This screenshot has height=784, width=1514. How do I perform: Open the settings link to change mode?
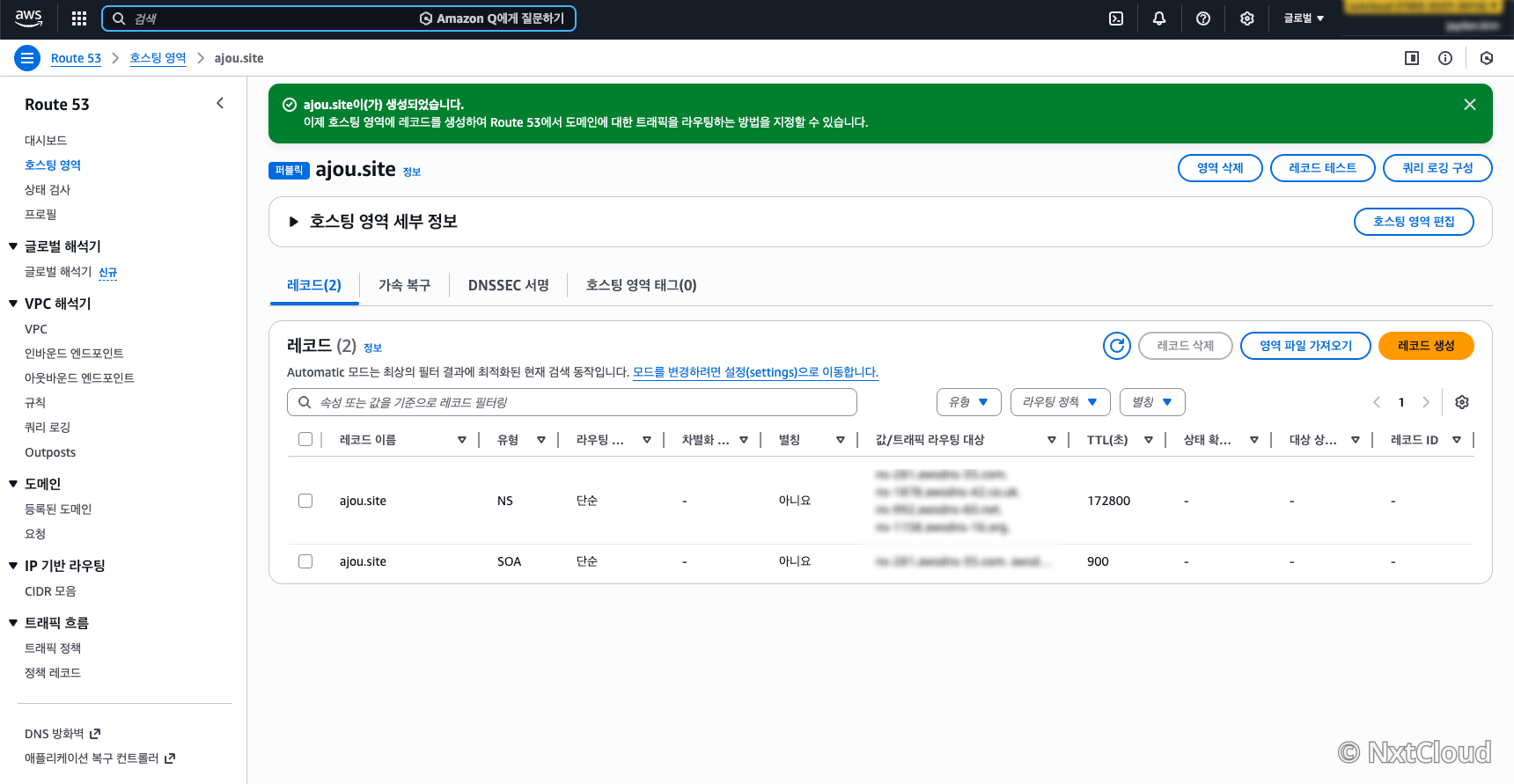point(755,372)
